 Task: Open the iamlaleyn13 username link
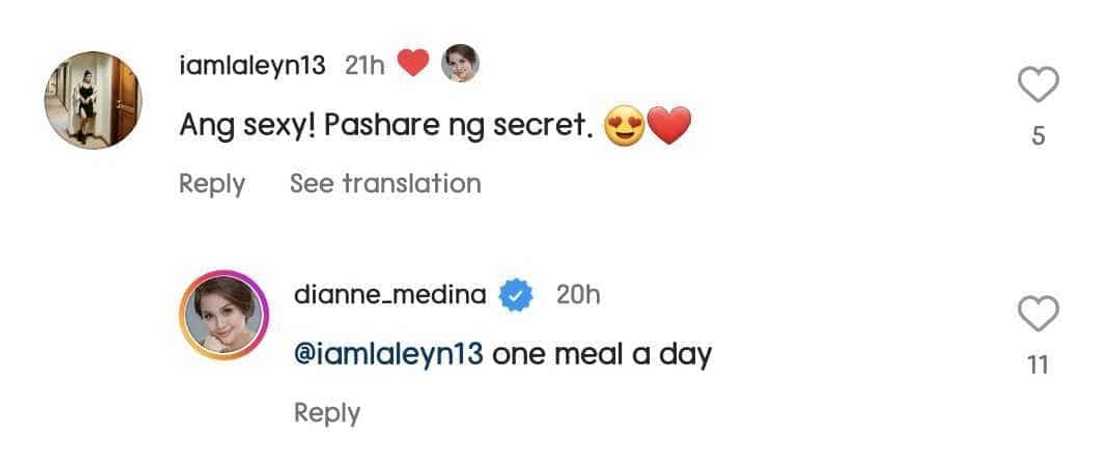pyautogui.click(x=252, y=66)
